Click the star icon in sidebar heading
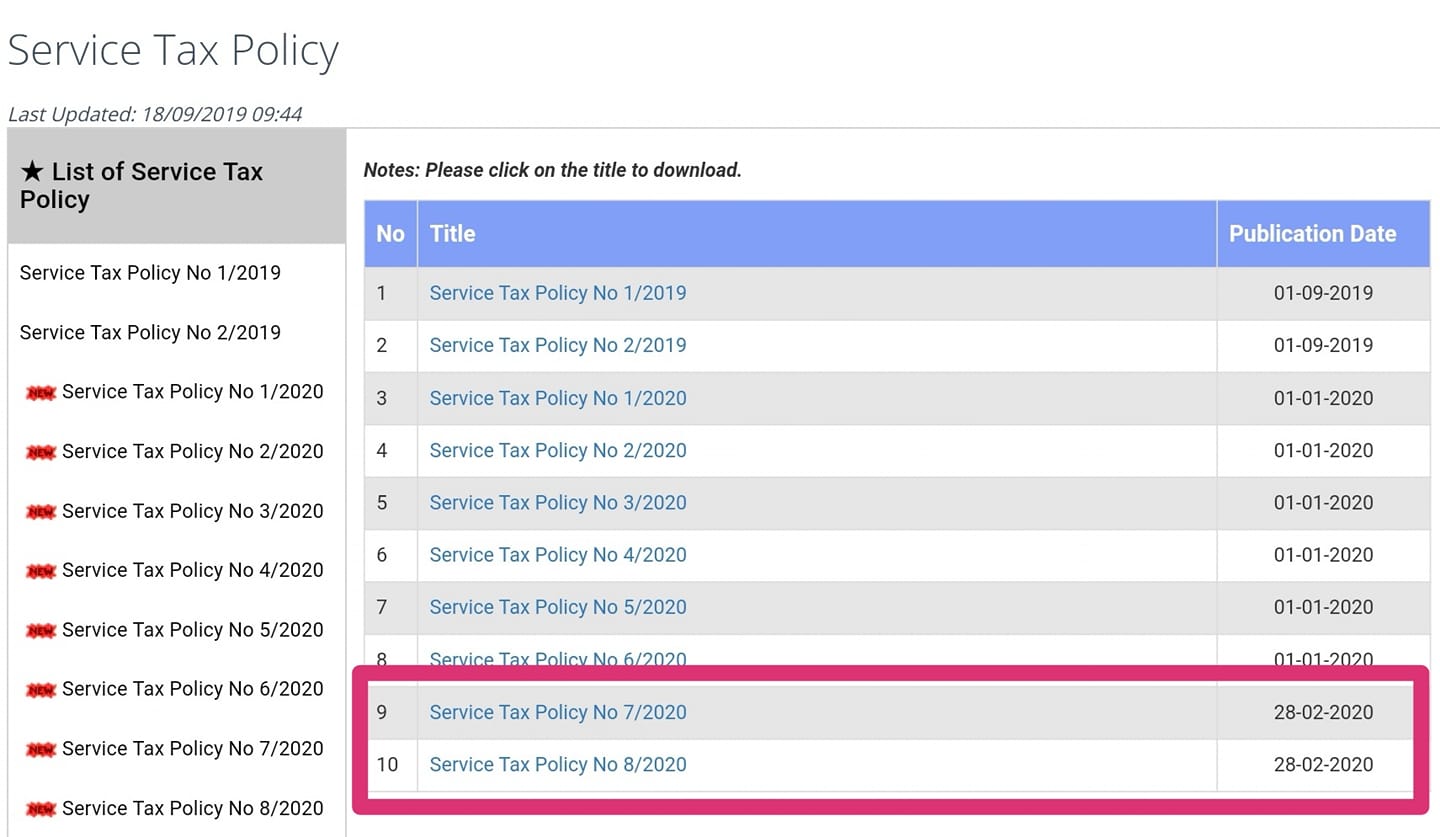Viewport: 1440px width, 837px height. (x=32, y=172)
